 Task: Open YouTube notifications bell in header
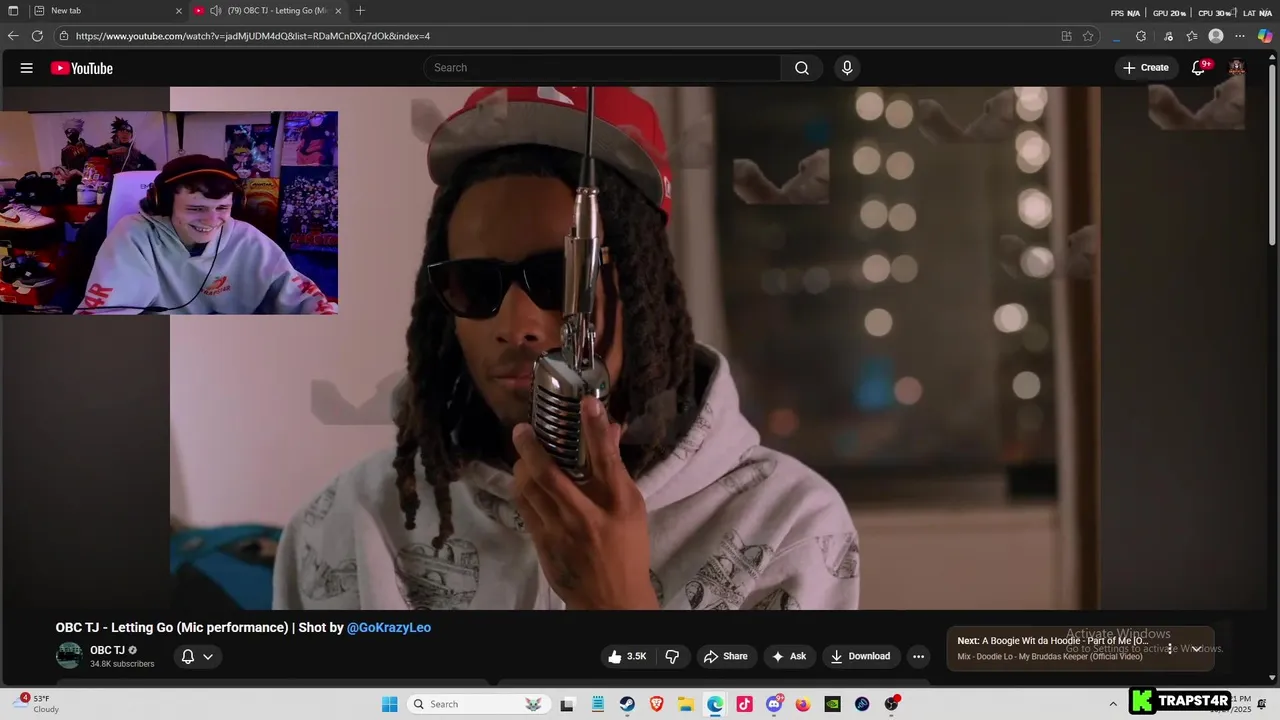point(1199,68)
